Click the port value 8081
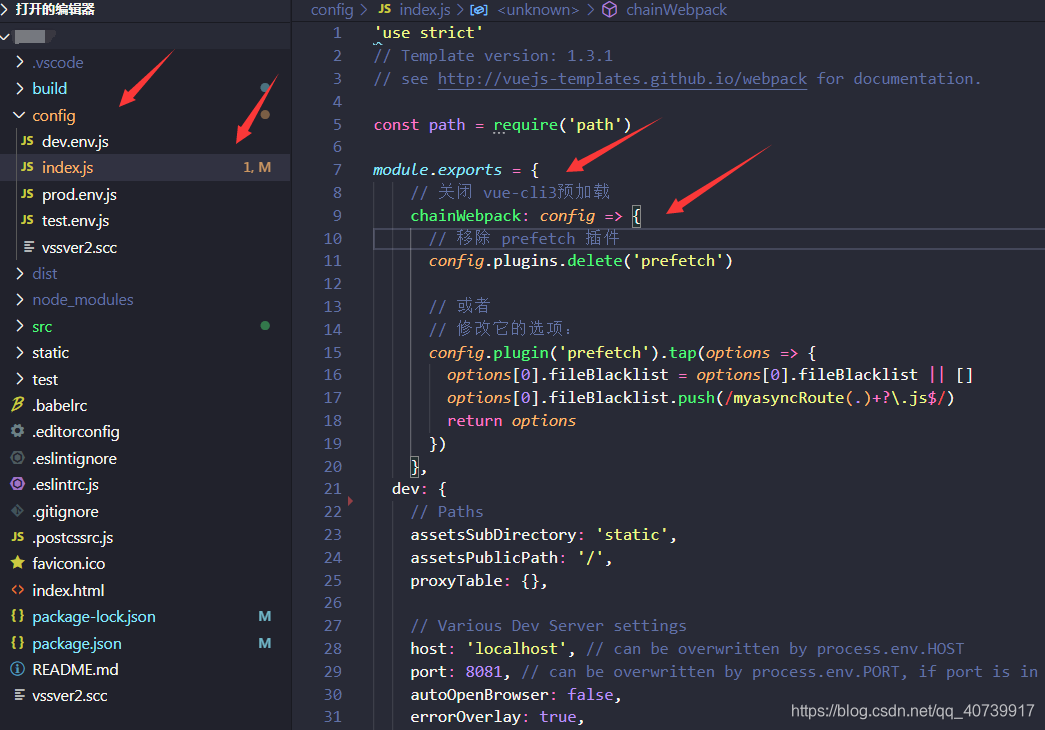1045x730 pixels. [x=483, y=671]
